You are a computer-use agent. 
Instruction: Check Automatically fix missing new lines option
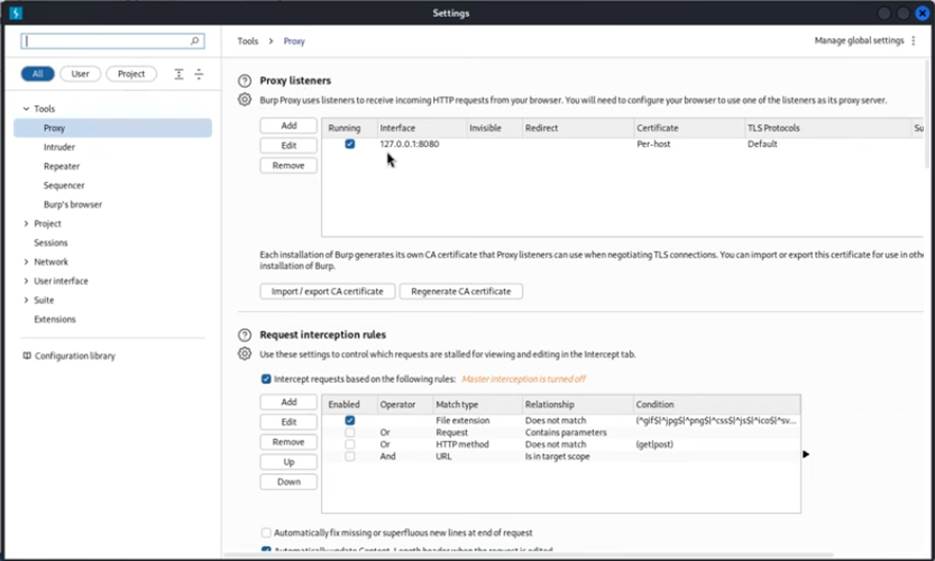pos(266,532)
